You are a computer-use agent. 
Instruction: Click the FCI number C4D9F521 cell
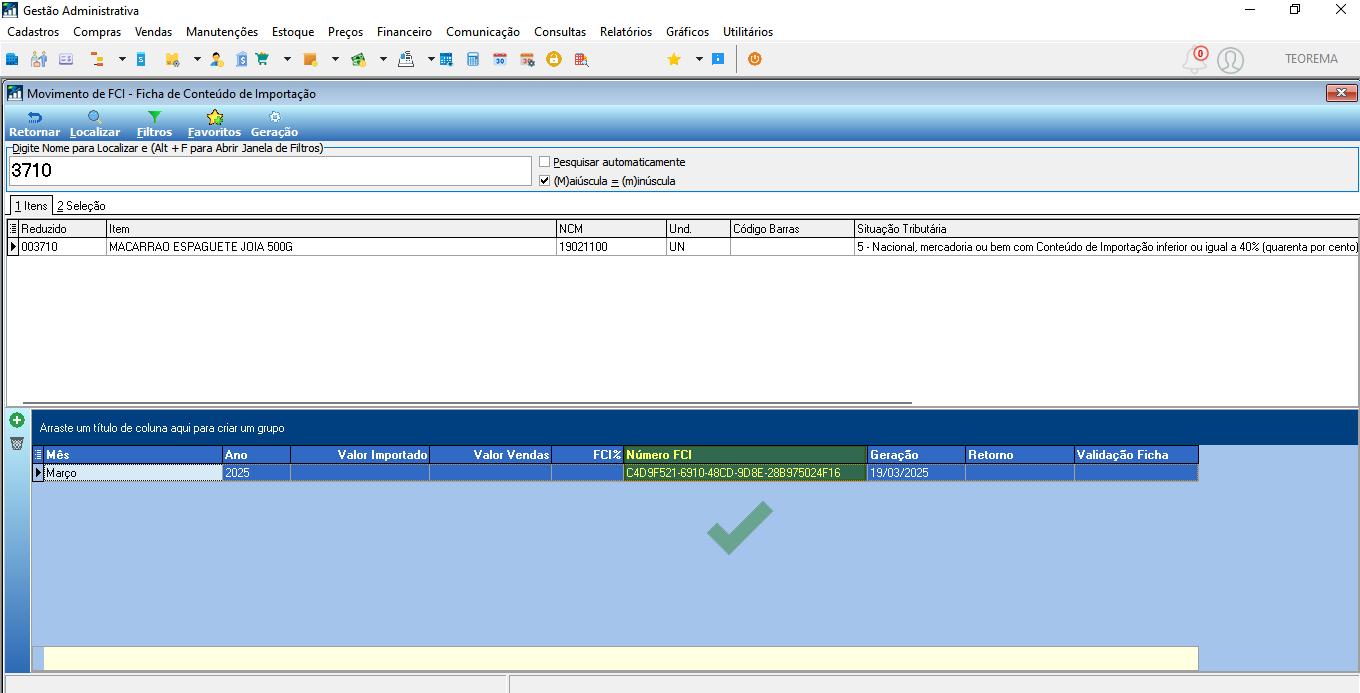[745, 473]
